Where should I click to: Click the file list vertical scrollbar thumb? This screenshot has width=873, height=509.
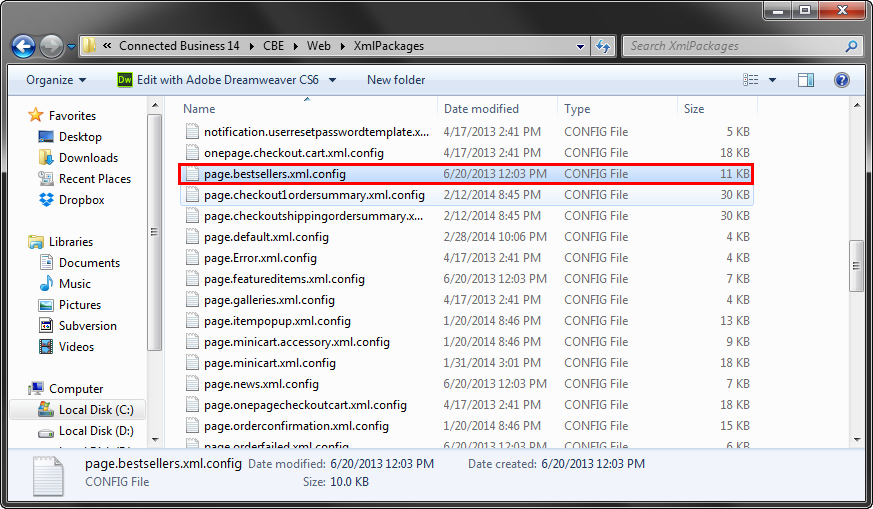[856, 267]
